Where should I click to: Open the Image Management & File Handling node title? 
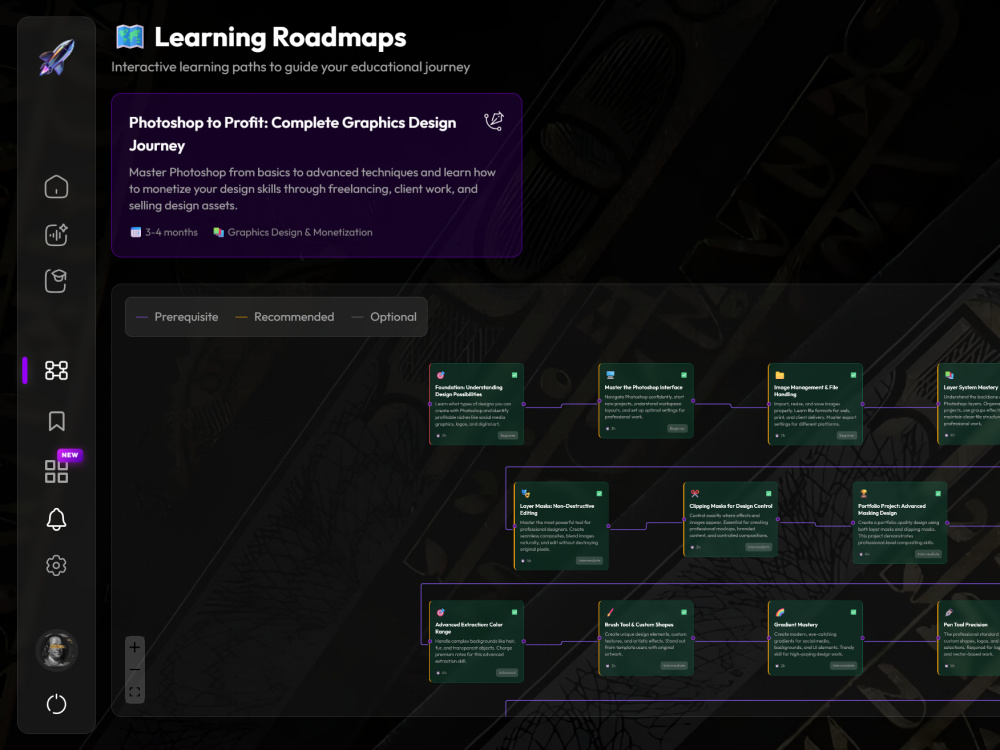(x=806, y=390)
